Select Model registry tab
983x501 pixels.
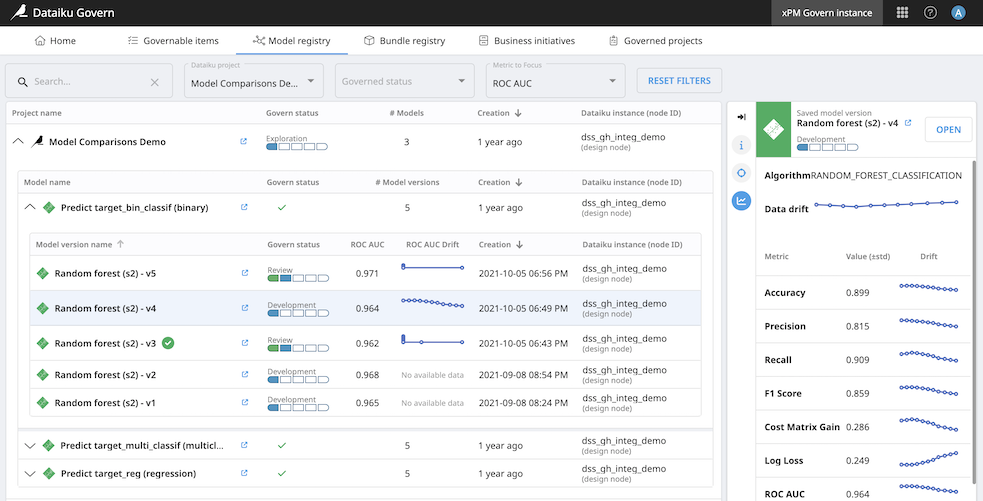(292, 41)
